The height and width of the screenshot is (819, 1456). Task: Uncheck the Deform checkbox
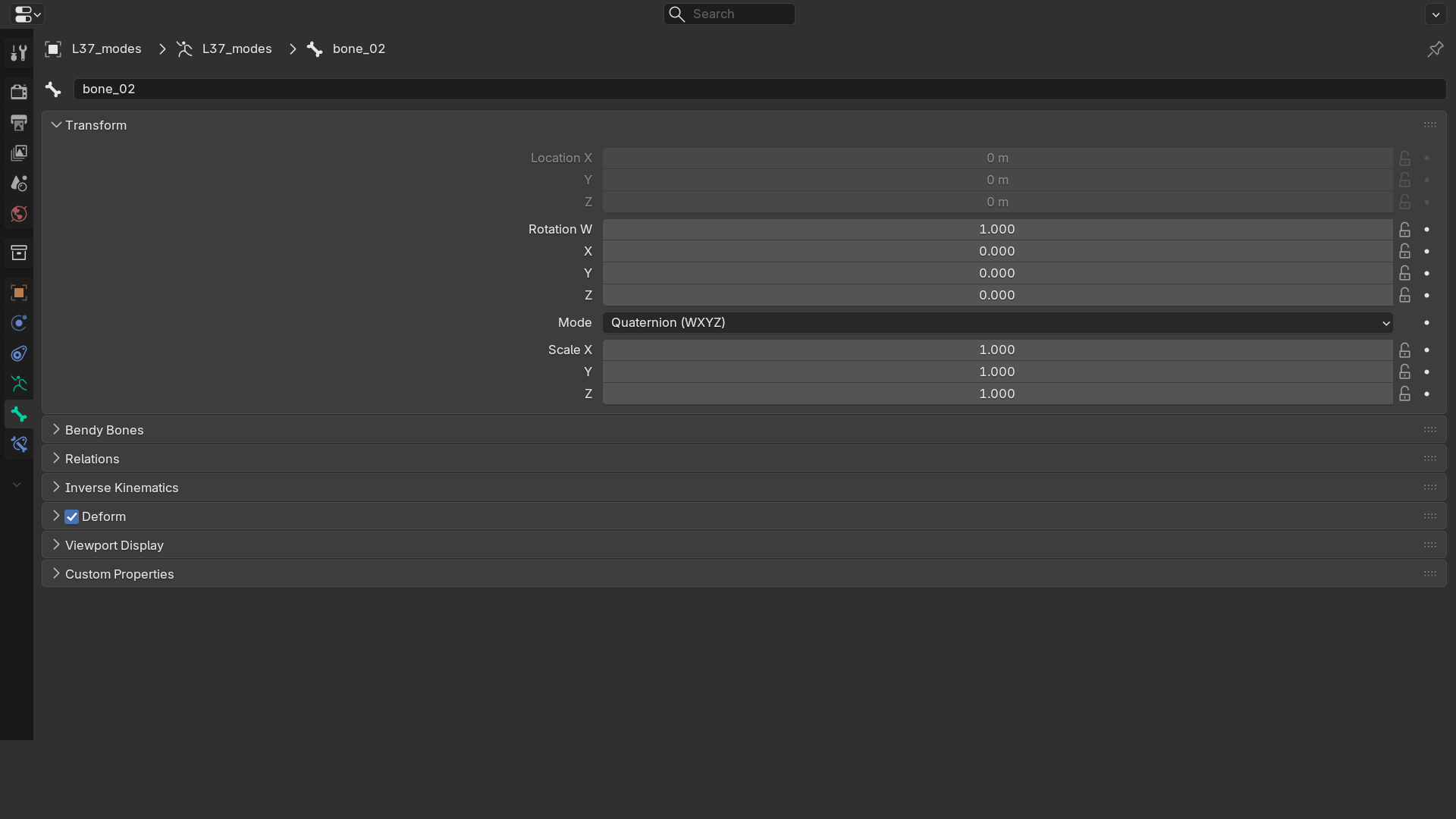coord(71,516)
